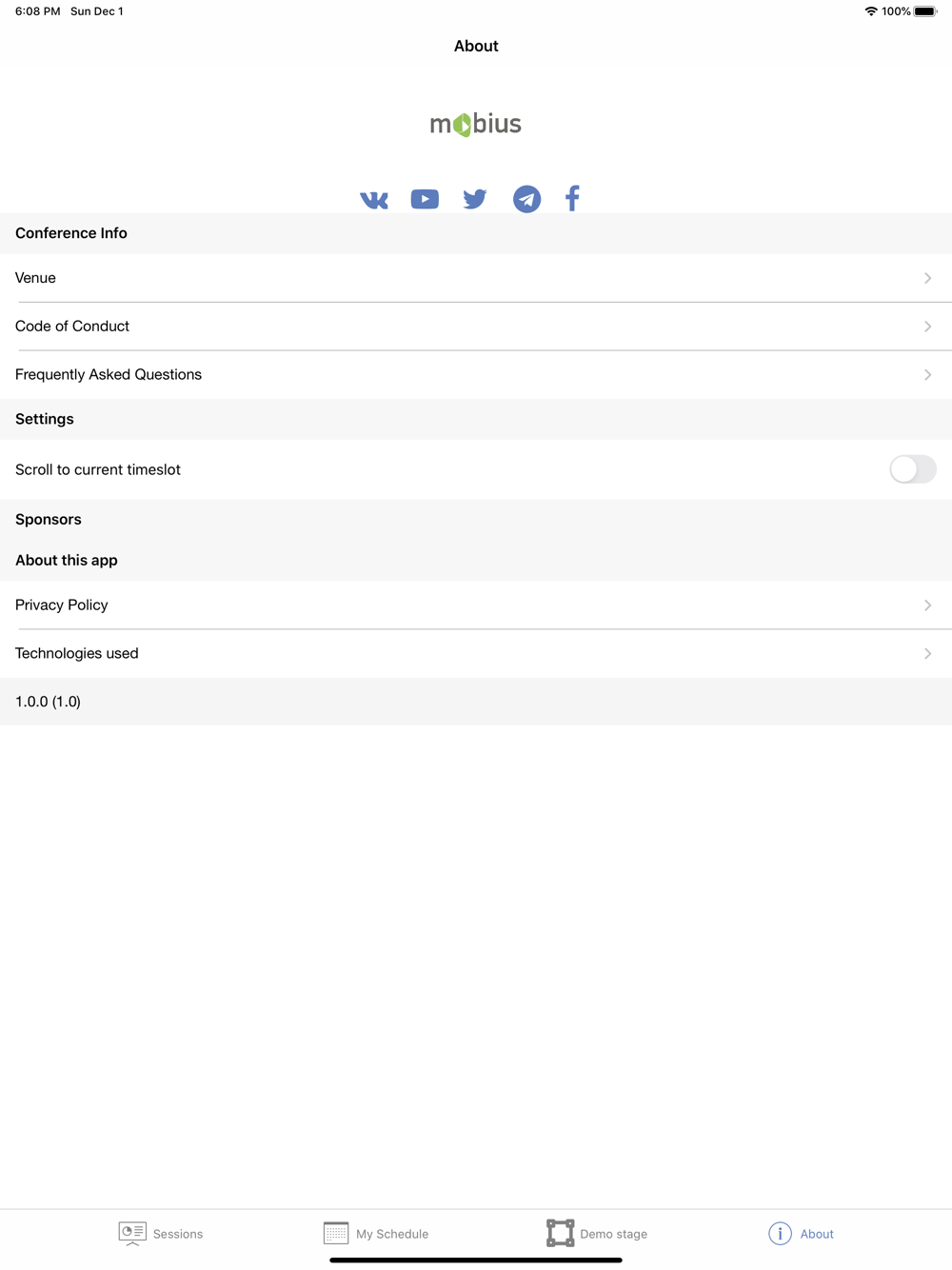Tap the About this app header
This screenshot has width=952, height=1270.
tap(67, 561)
